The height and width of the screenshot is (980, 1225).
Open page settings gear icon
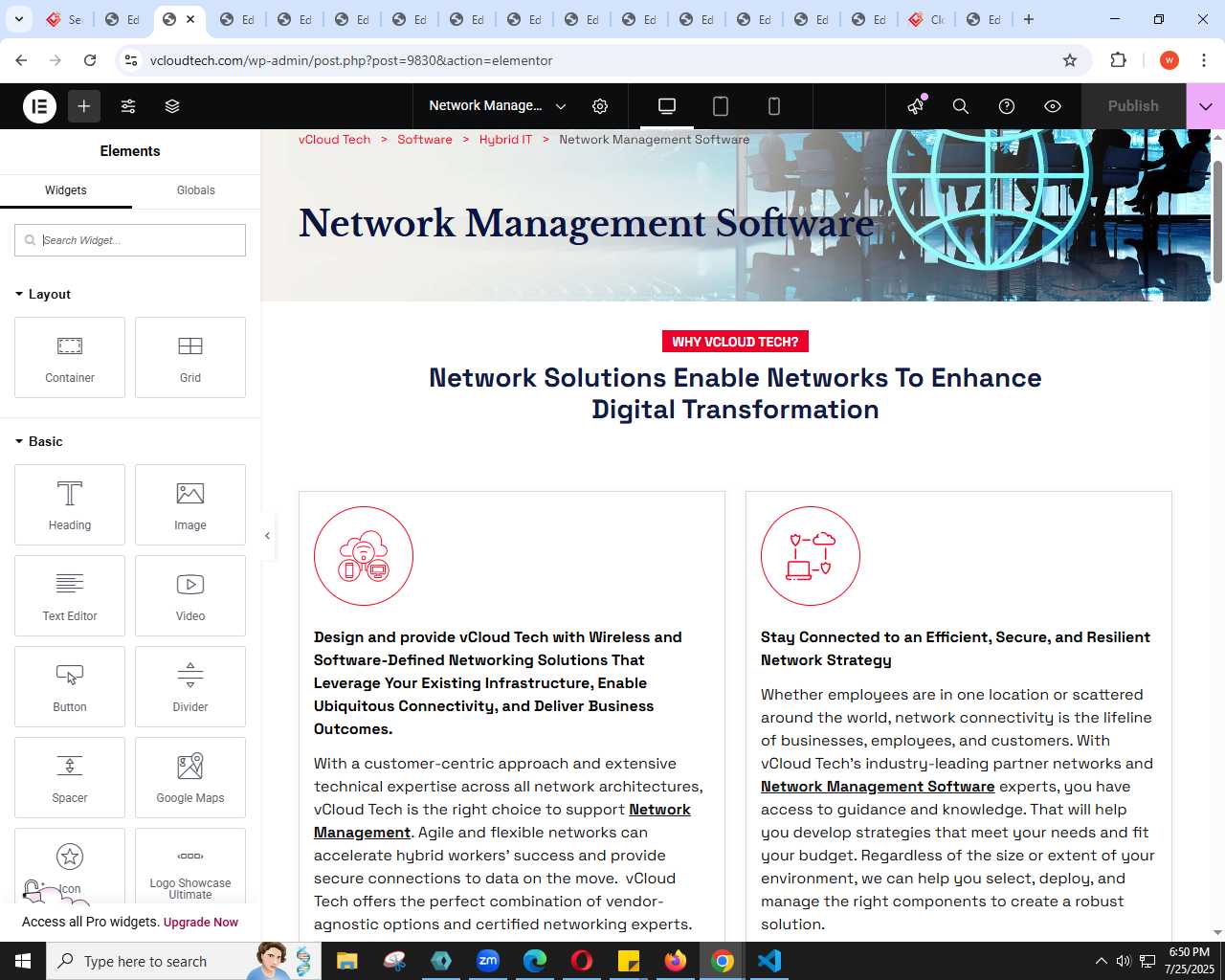[600, 106]
